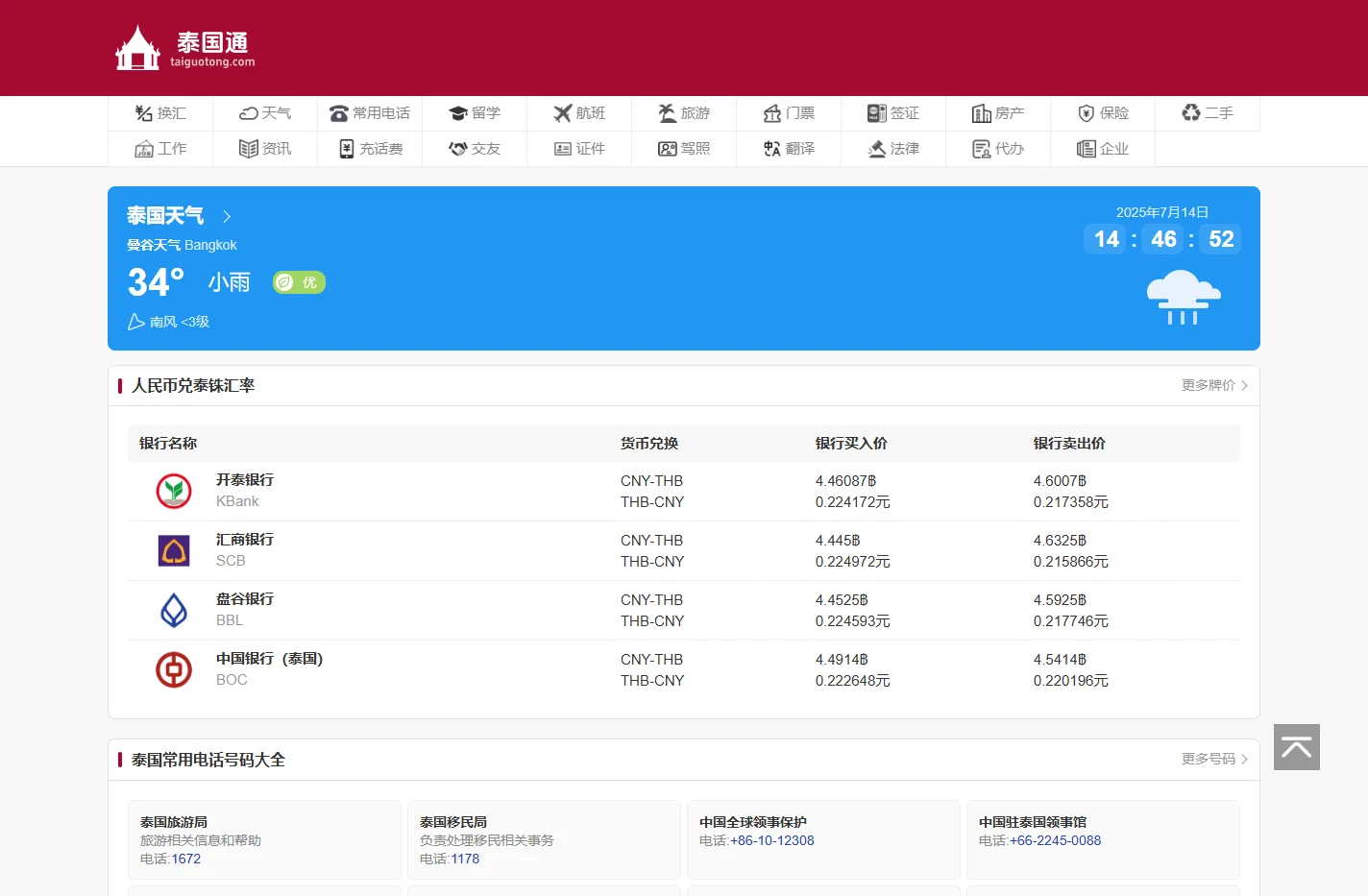Open the 交友 friends section

coord(475,149)
